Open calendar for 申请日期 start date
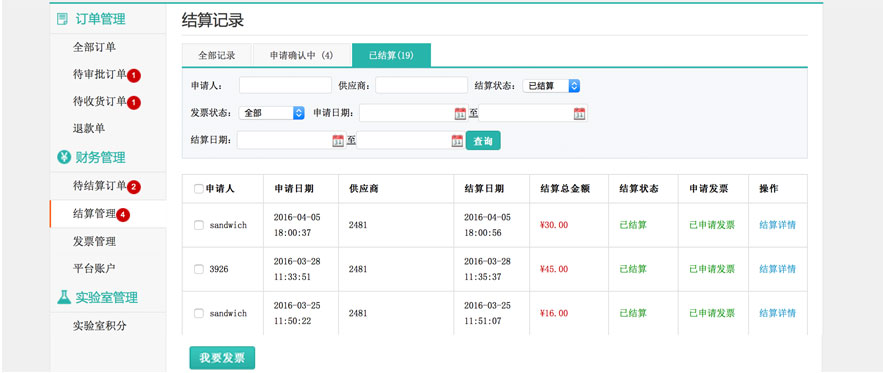 tap(460, 113)
